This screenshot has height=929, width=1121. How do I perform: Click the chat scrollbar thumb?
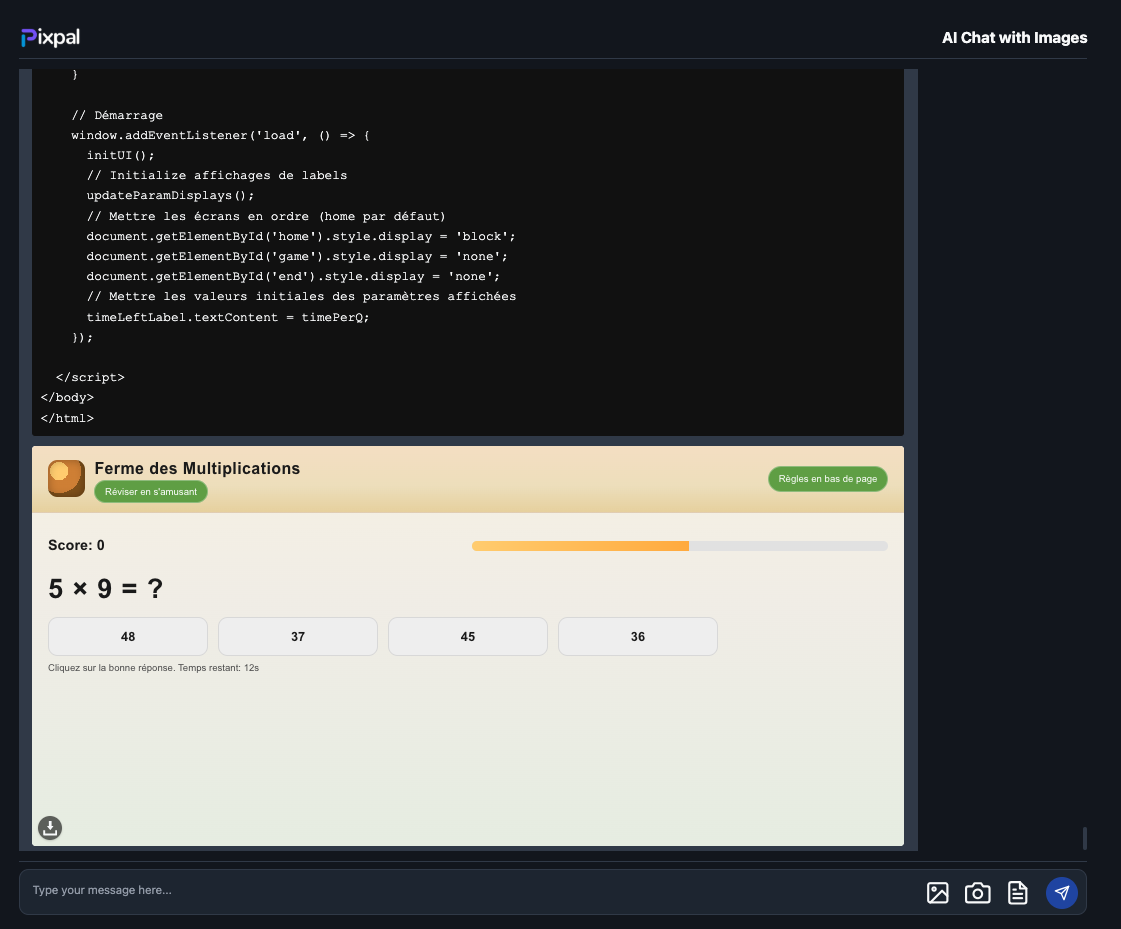point(1085,838)
